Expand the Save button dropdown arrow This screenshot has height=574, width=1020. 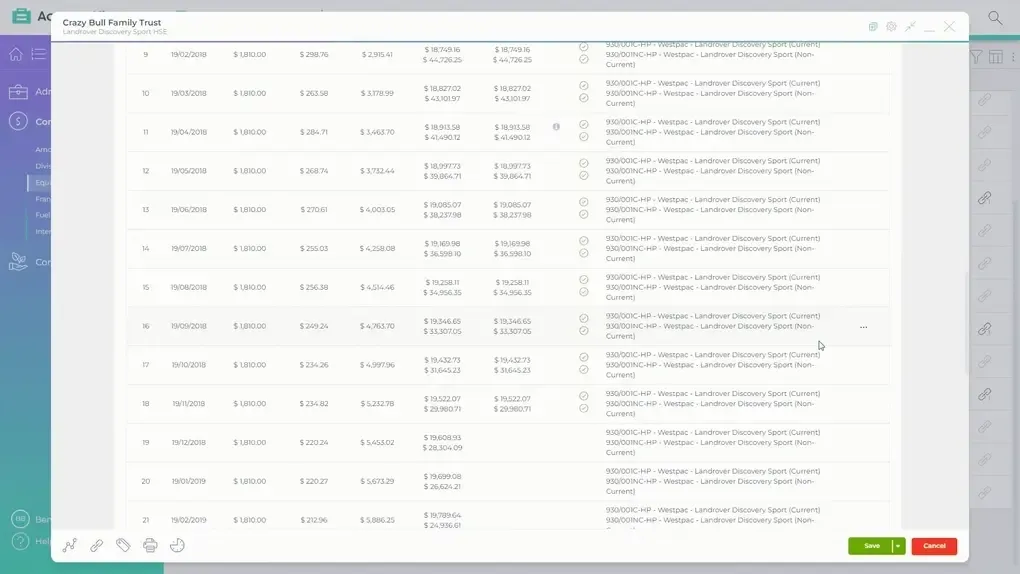898,546
